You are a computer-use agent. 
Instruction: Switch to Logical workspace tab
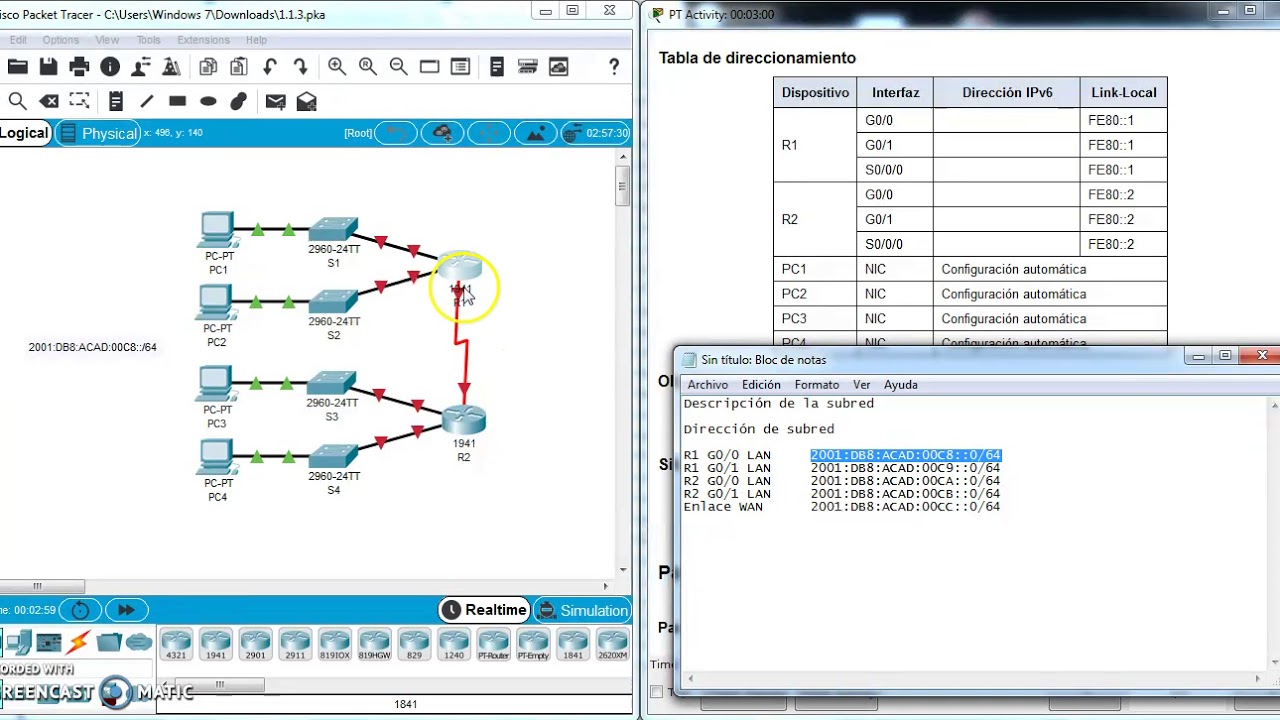24,133
